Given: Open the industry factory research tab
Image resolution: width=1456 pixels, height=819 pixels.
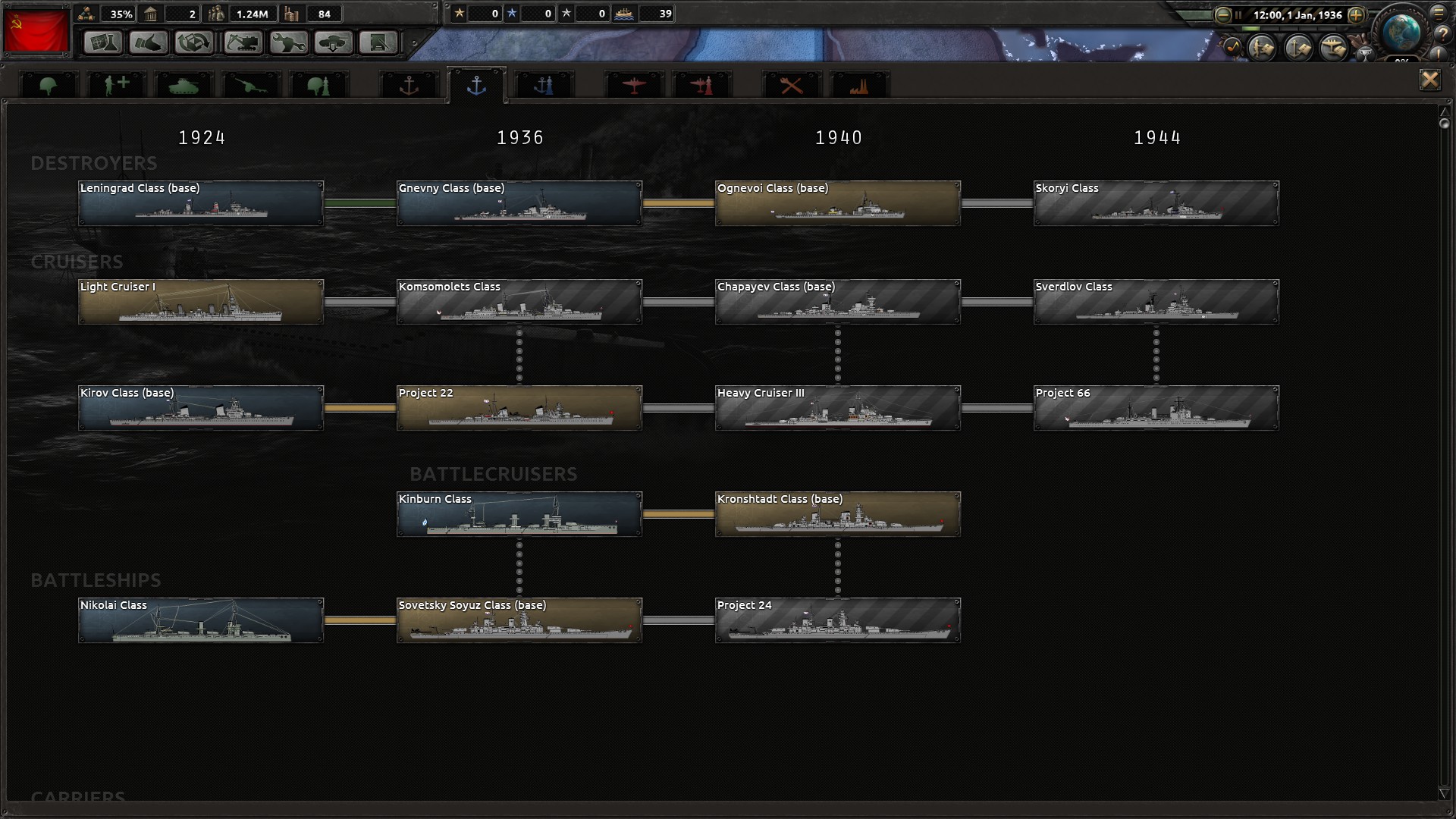Looking at the screenshot, I should click(x=859, y=85).
